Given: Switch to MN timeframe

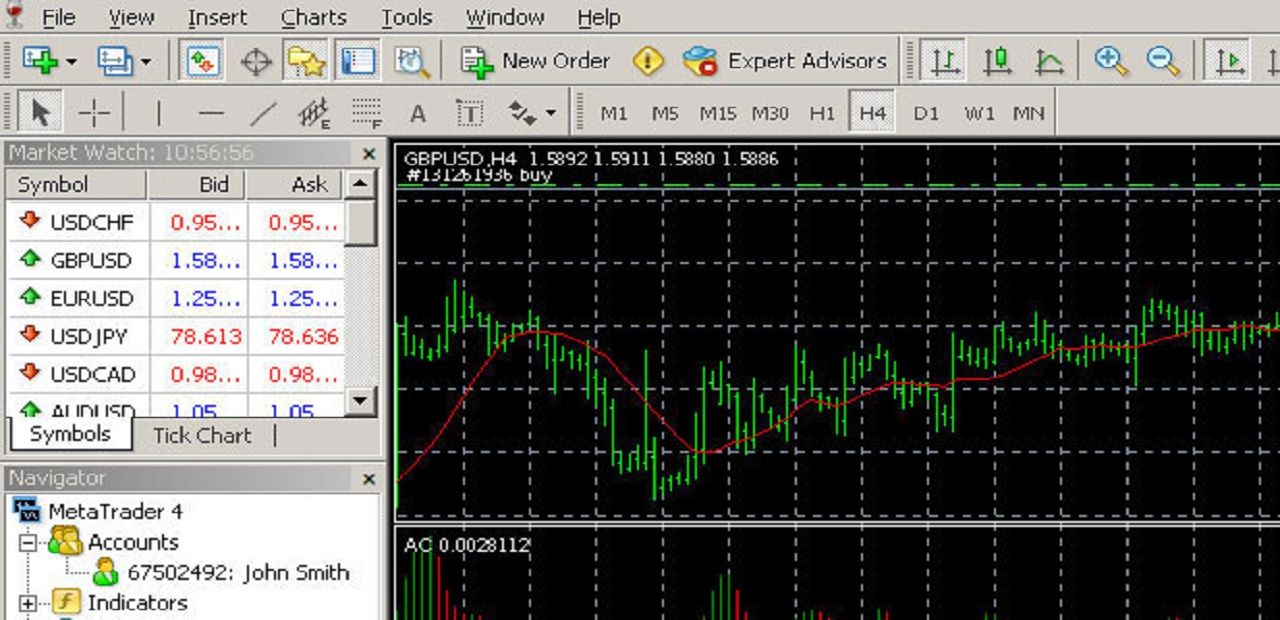Looking at the screenshot, I should [x=1029, y=114].
